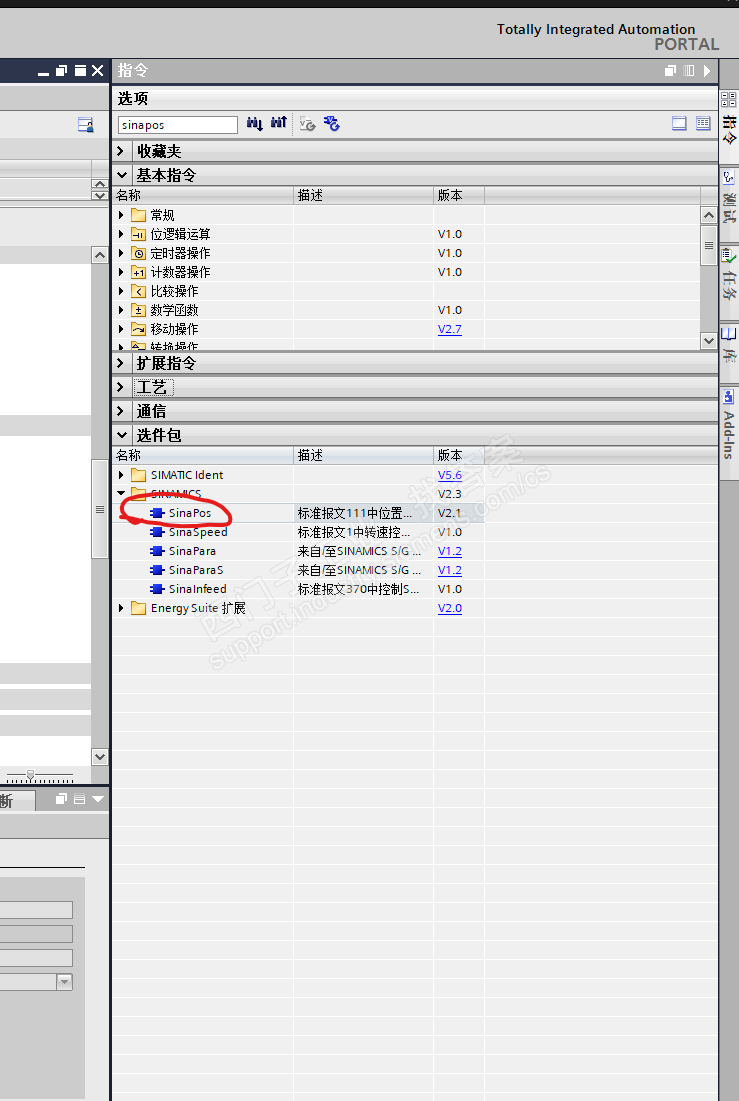The width and height of the screenshot is (739, 1101).
Task: Click the 名称 column header in 选件包
Action: tap(203, 456)
